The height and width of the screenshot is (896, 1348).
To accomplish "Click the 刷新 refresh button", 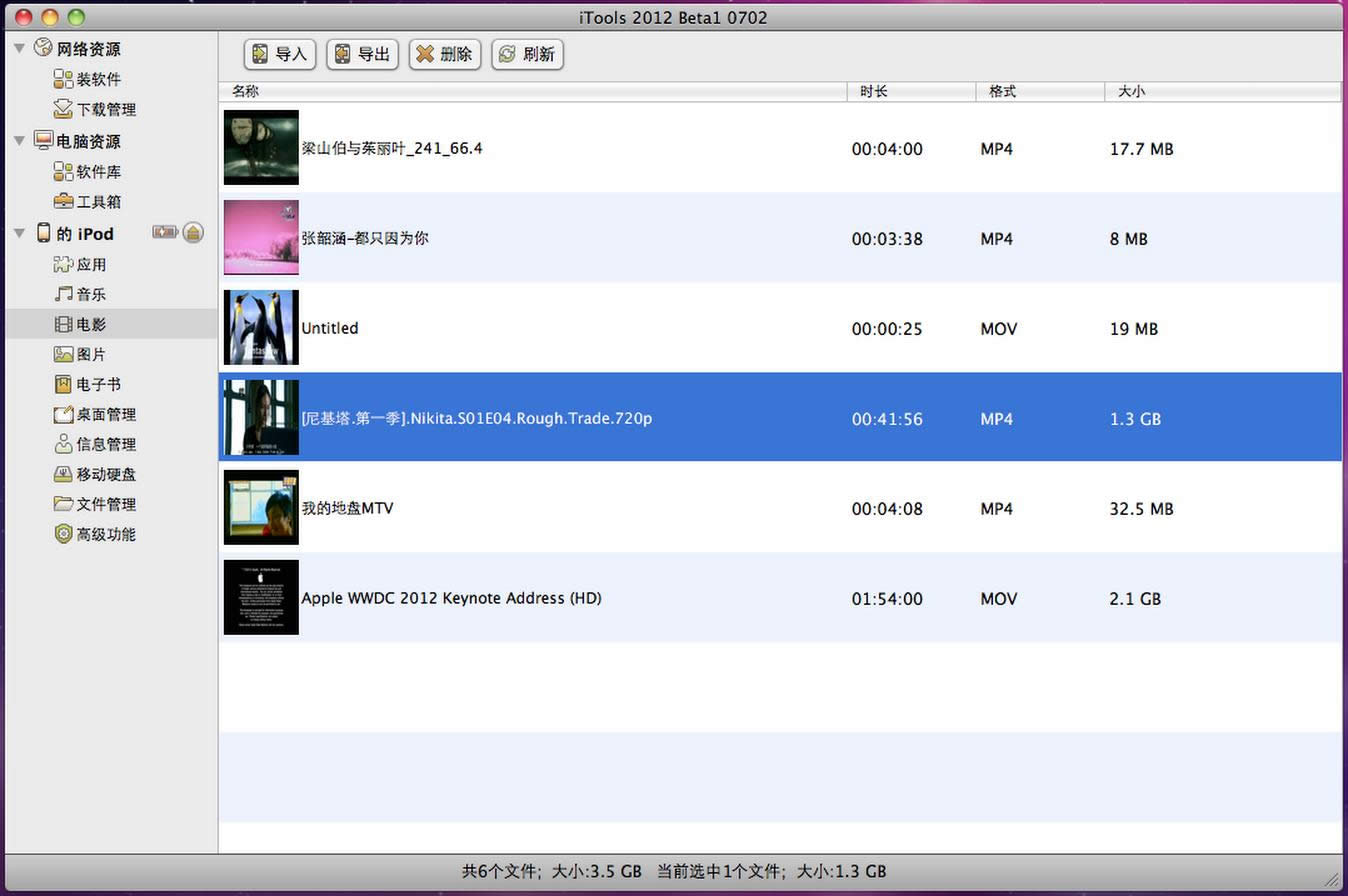I will pos(527,54).
